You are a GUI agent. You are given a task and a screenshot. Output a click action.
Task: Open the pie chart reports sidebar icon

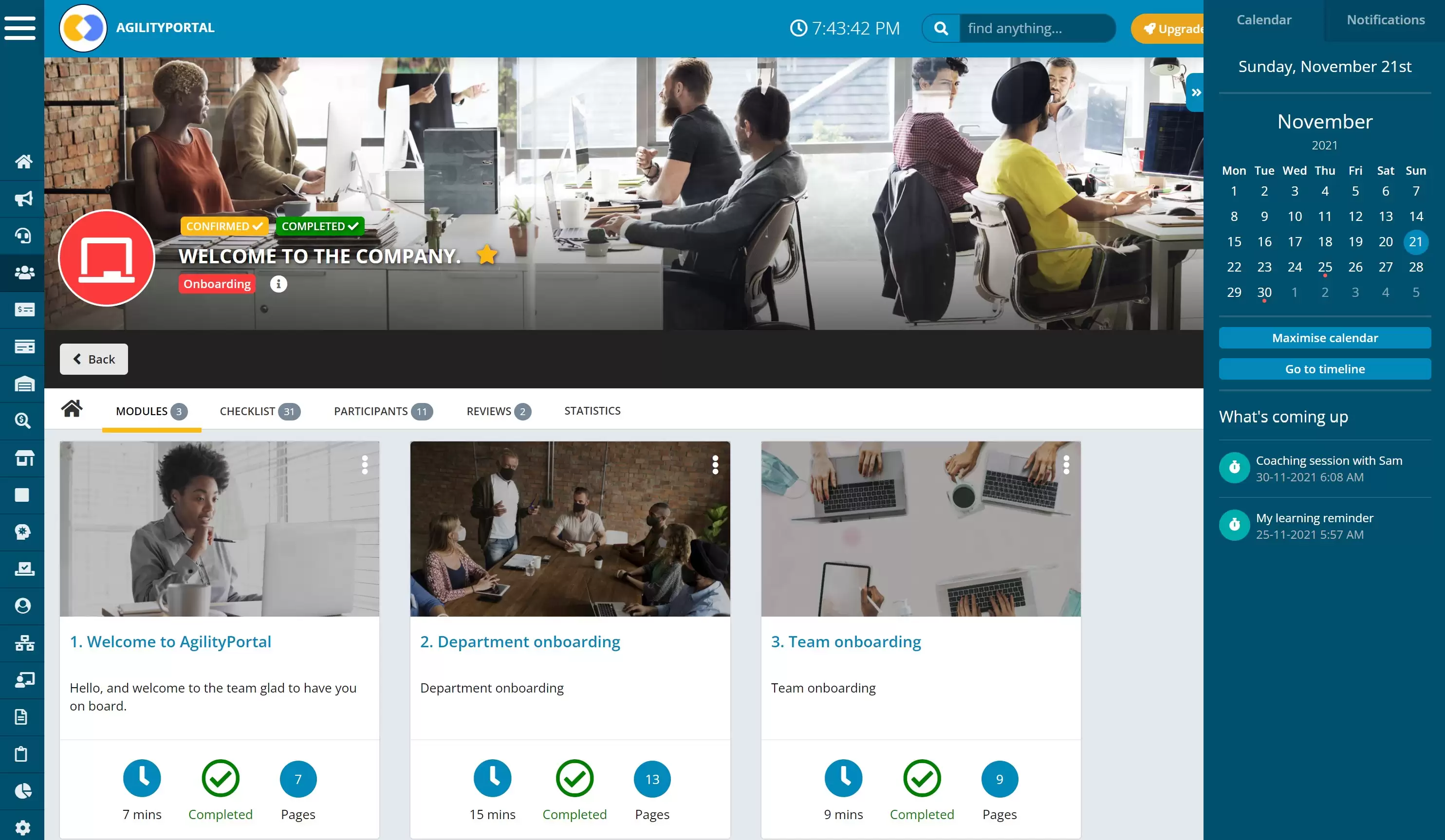point(23,791)
